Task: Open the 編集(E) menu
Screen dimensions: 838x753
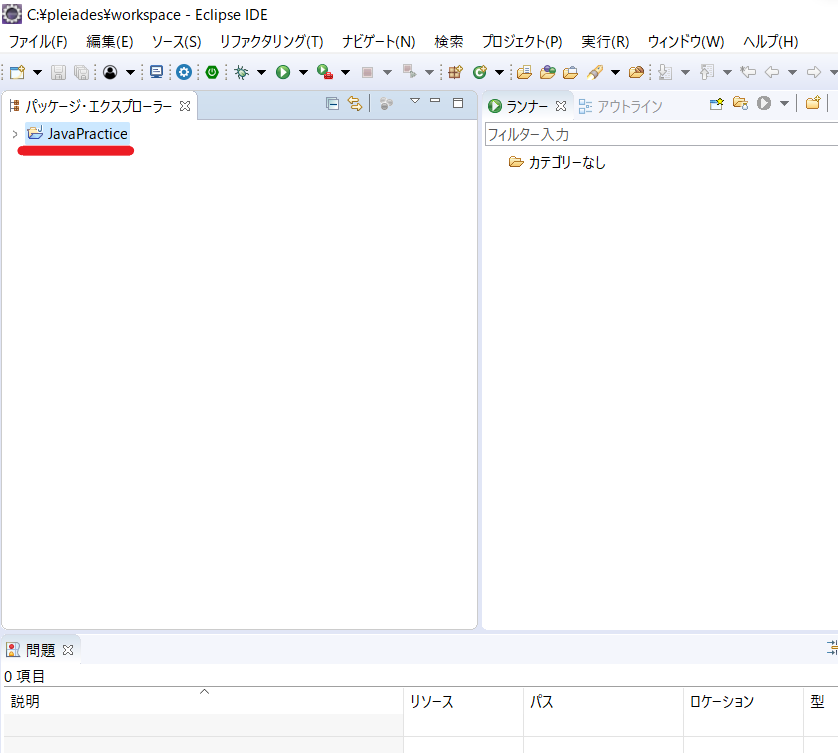Action: pos(110,42)
